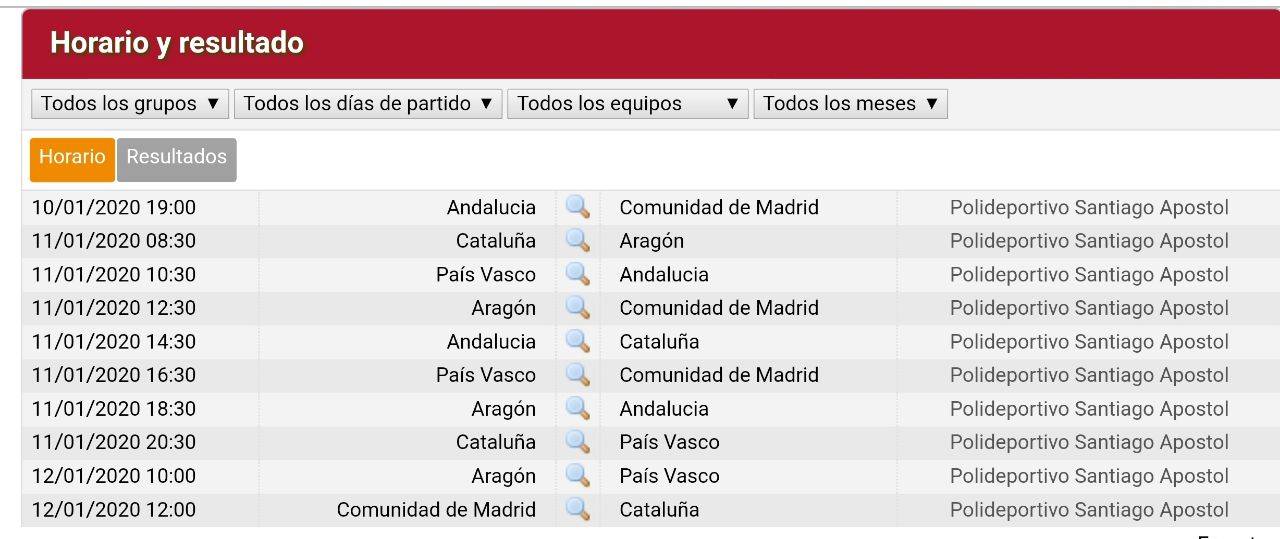Viewport: 1280px width, 539px height.
Task: Click magnifier icon for Andalucia vs Comunidad de Madrid
Action: tap(577, 207)
